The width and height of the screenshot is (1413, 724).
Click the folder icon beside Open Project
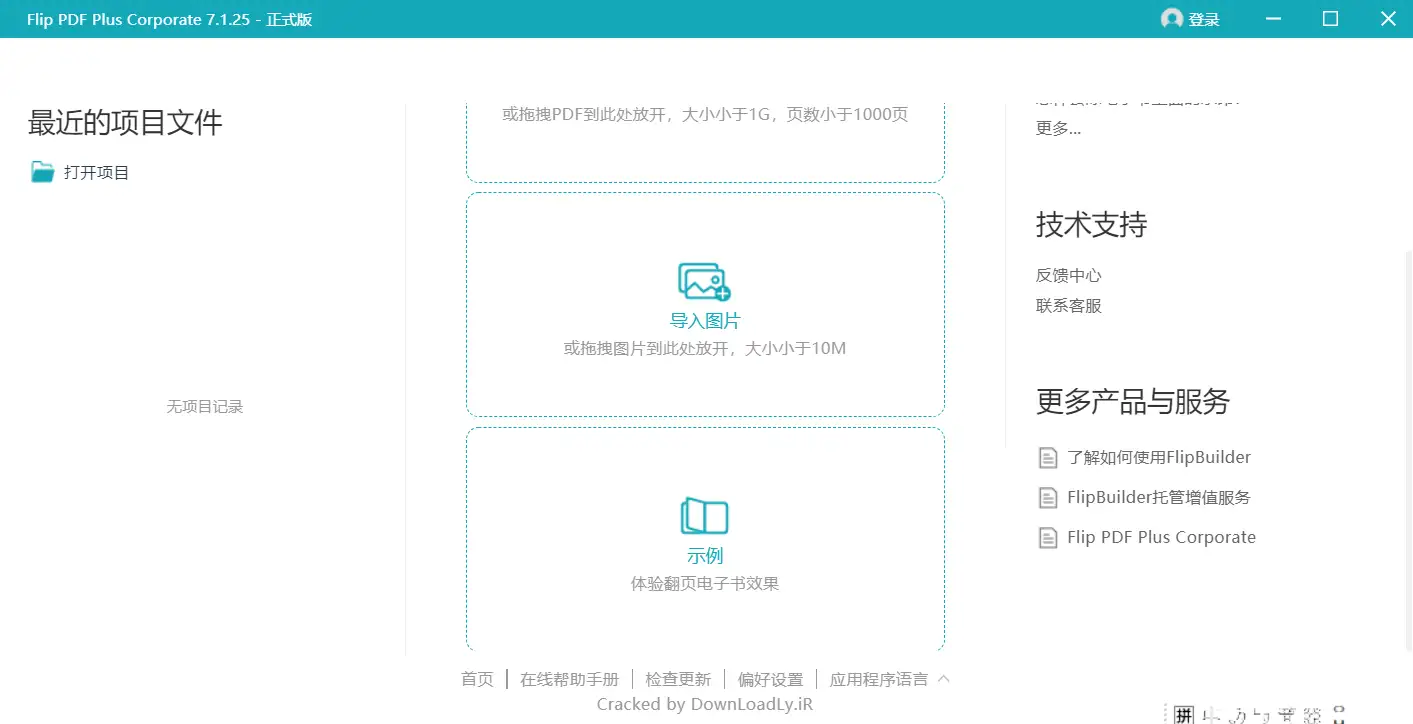point(42,172)
